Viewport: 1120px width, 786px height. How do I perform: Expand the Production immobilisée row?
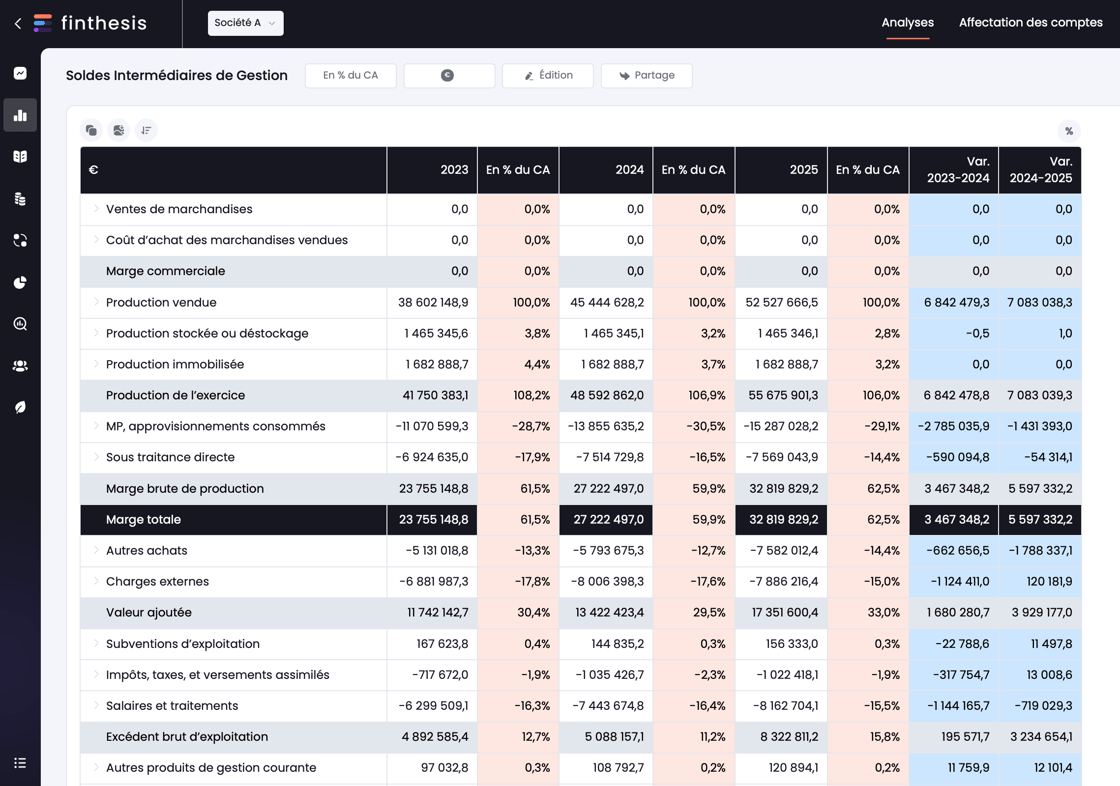click(x=96, y=364)
